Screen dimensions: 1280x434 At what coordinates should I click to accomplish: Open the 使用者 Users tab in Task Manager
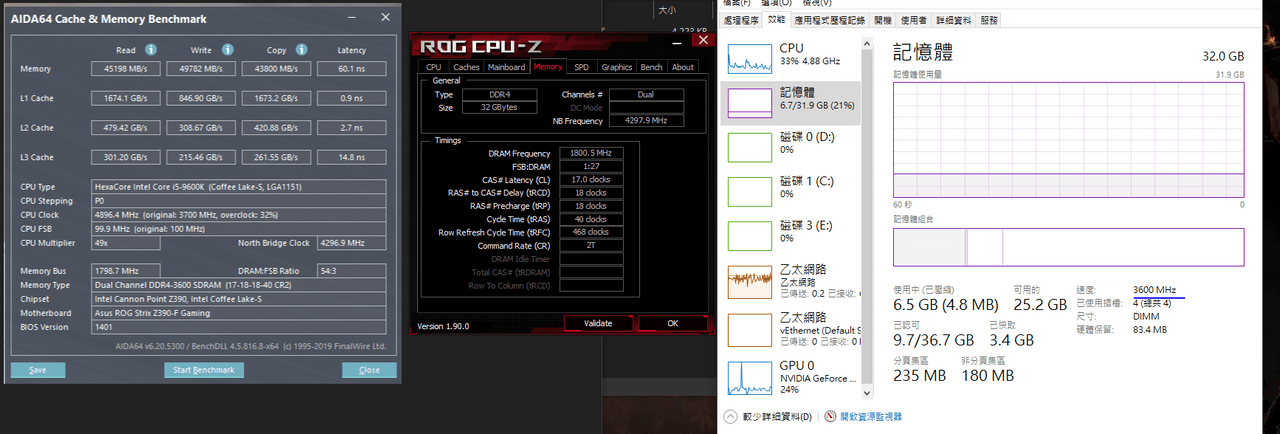913,19
